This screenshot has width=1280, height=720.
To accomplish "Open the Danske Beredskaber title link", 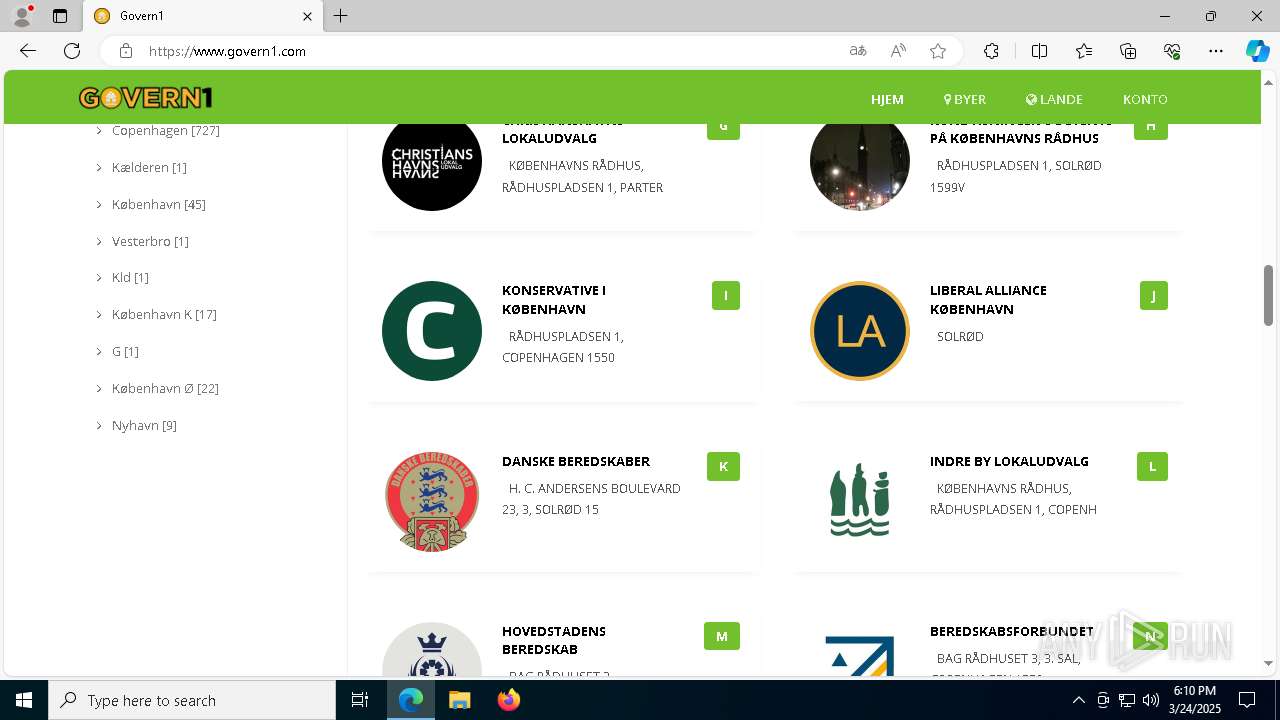I will [576, 461].
